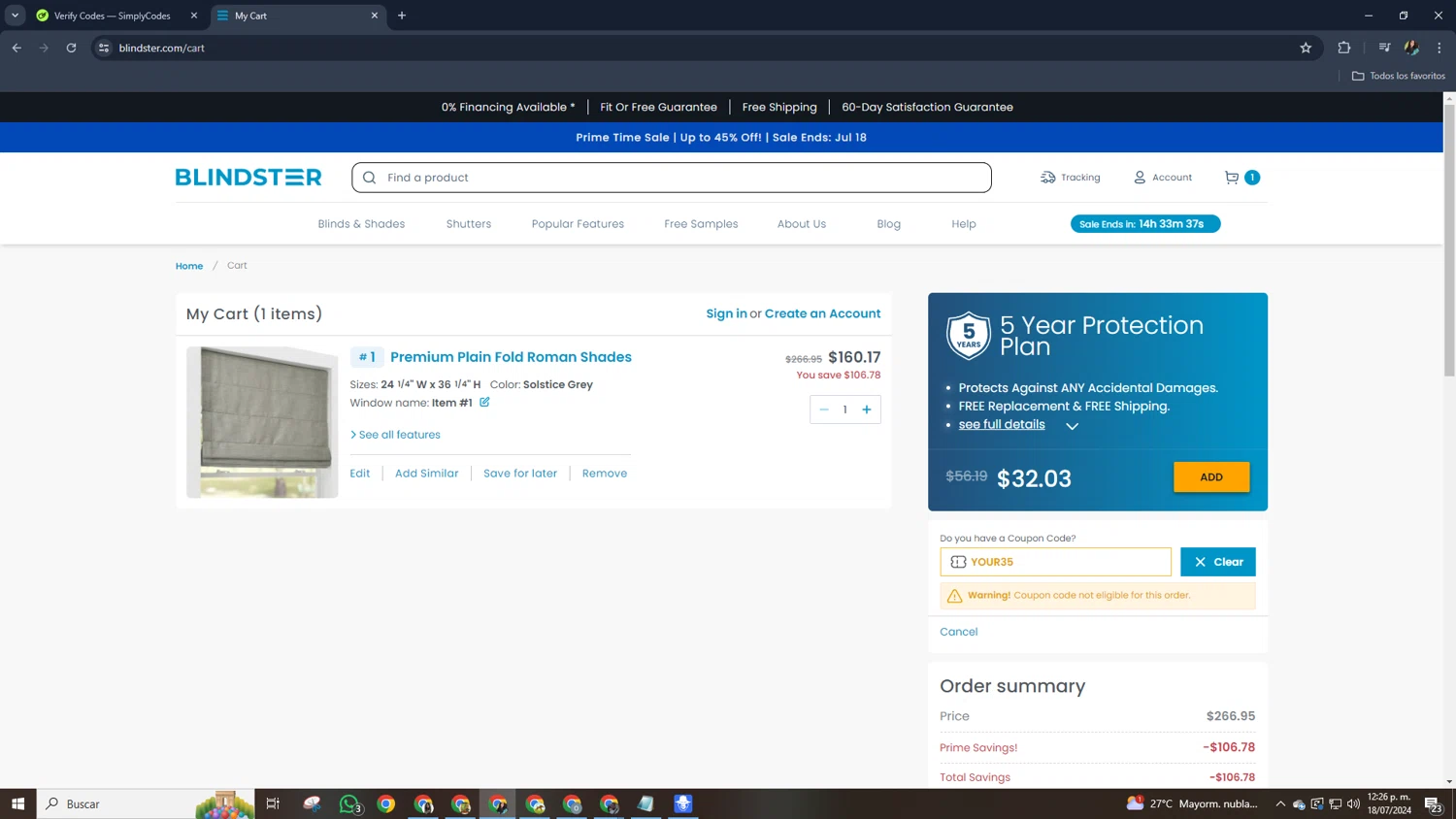Increase quantity with plus button

[867, 409]
